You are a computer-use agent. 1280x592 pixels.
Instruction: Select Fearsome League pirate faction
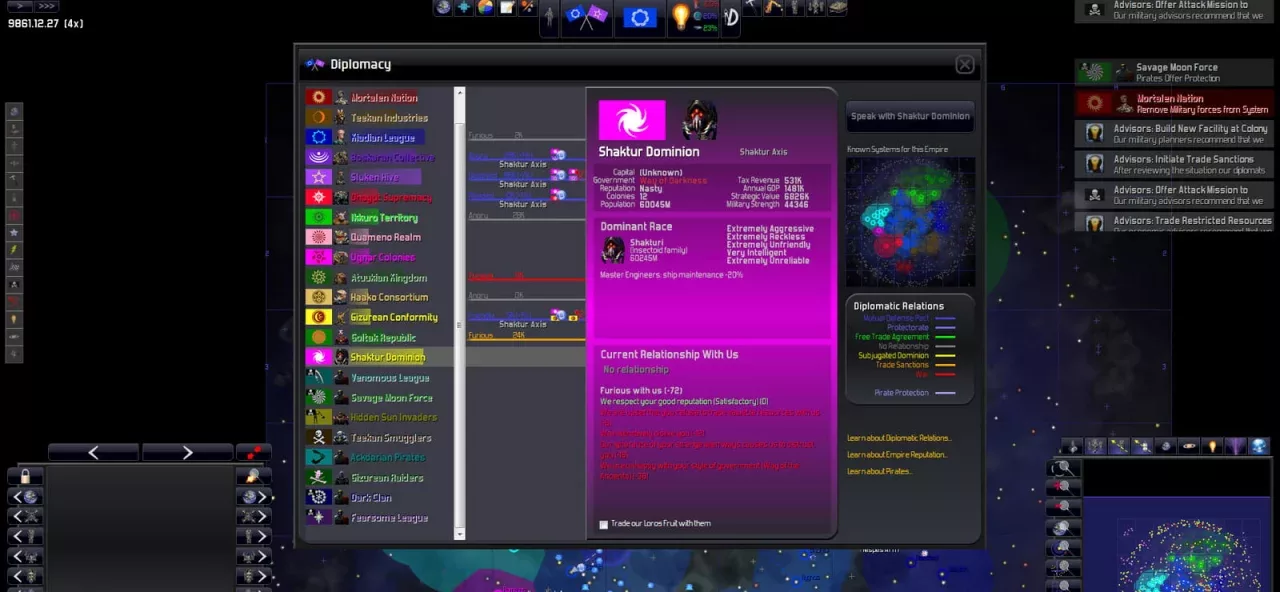click(379, 517)
